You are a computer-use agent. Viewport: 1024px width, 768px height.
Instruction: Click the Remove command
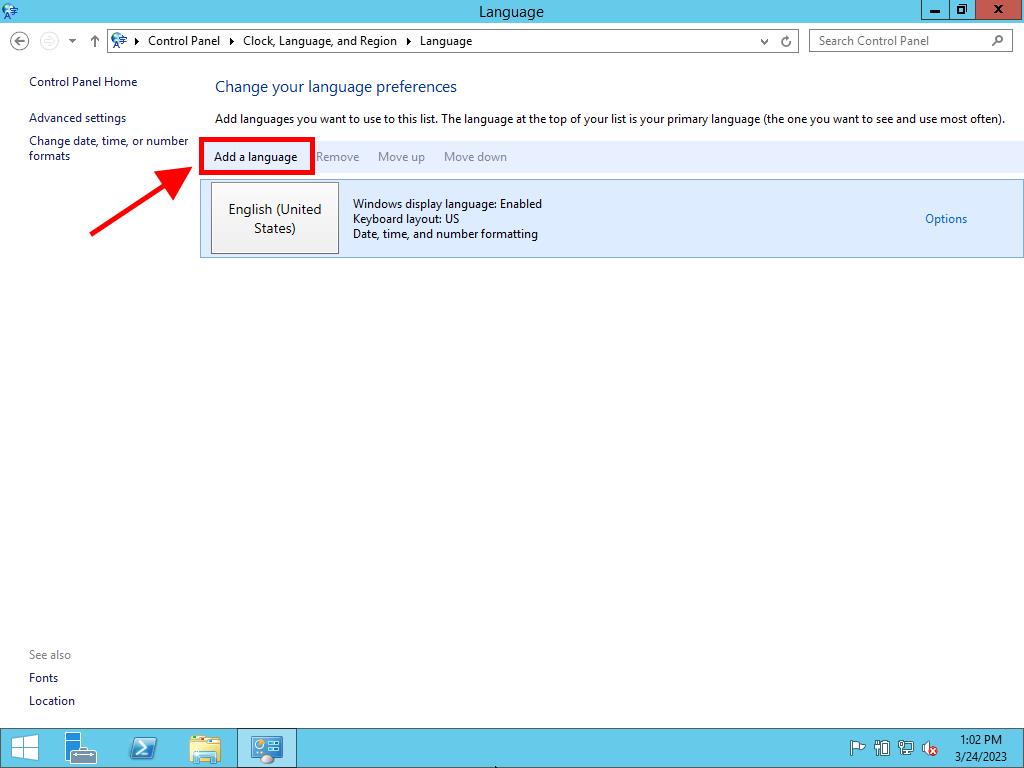338,157
